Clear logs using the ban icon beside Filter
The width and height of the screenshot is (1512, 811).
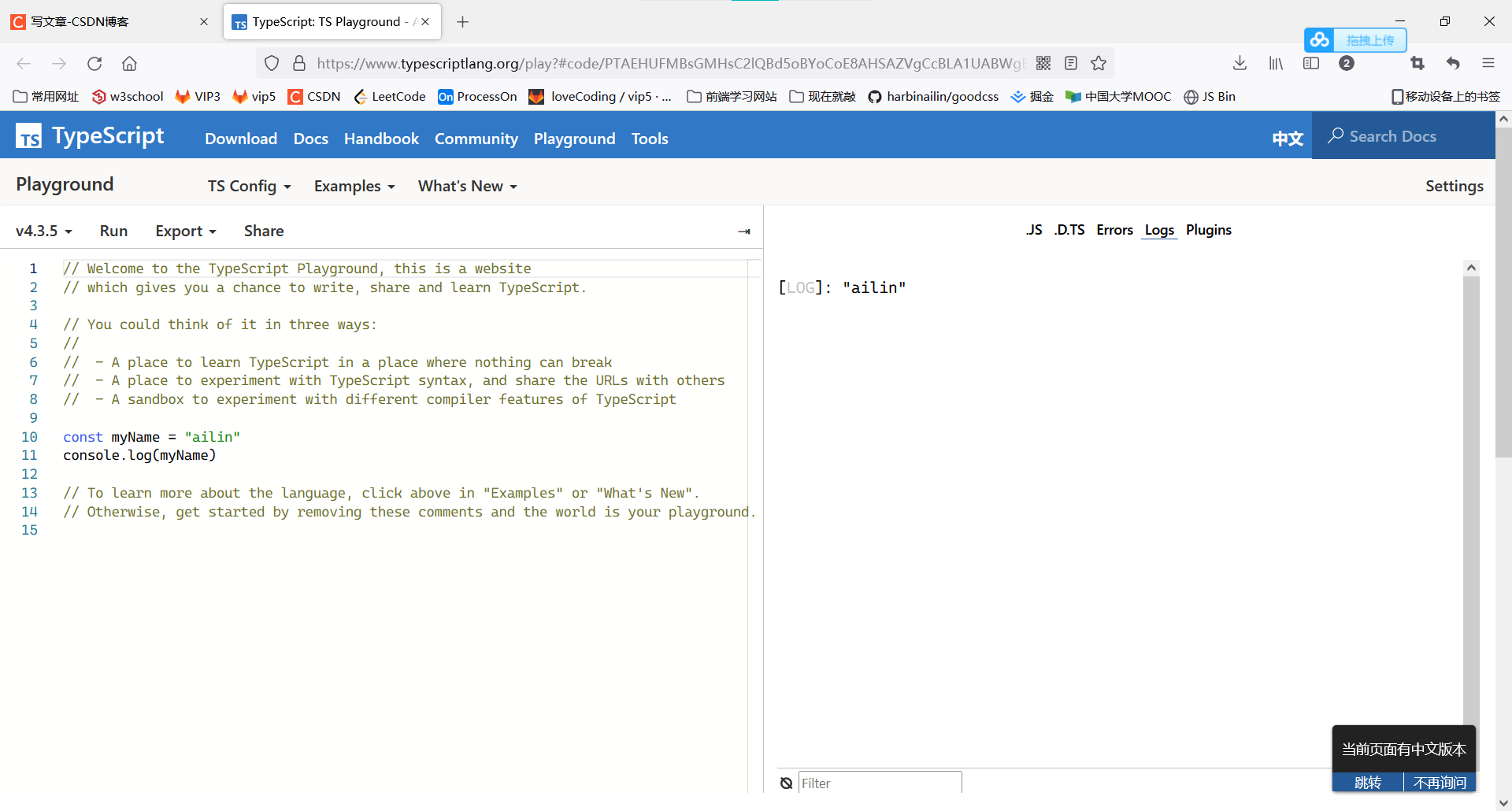[x=786, y=783]
